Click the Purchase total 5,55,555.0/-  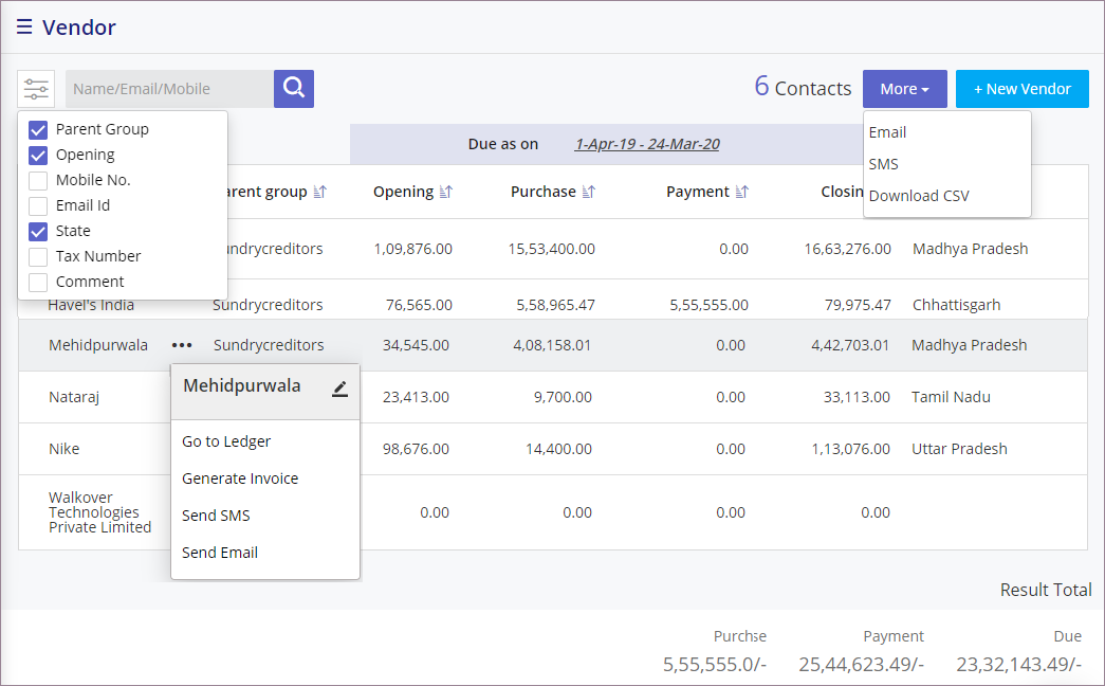click(x=714, y=664)
